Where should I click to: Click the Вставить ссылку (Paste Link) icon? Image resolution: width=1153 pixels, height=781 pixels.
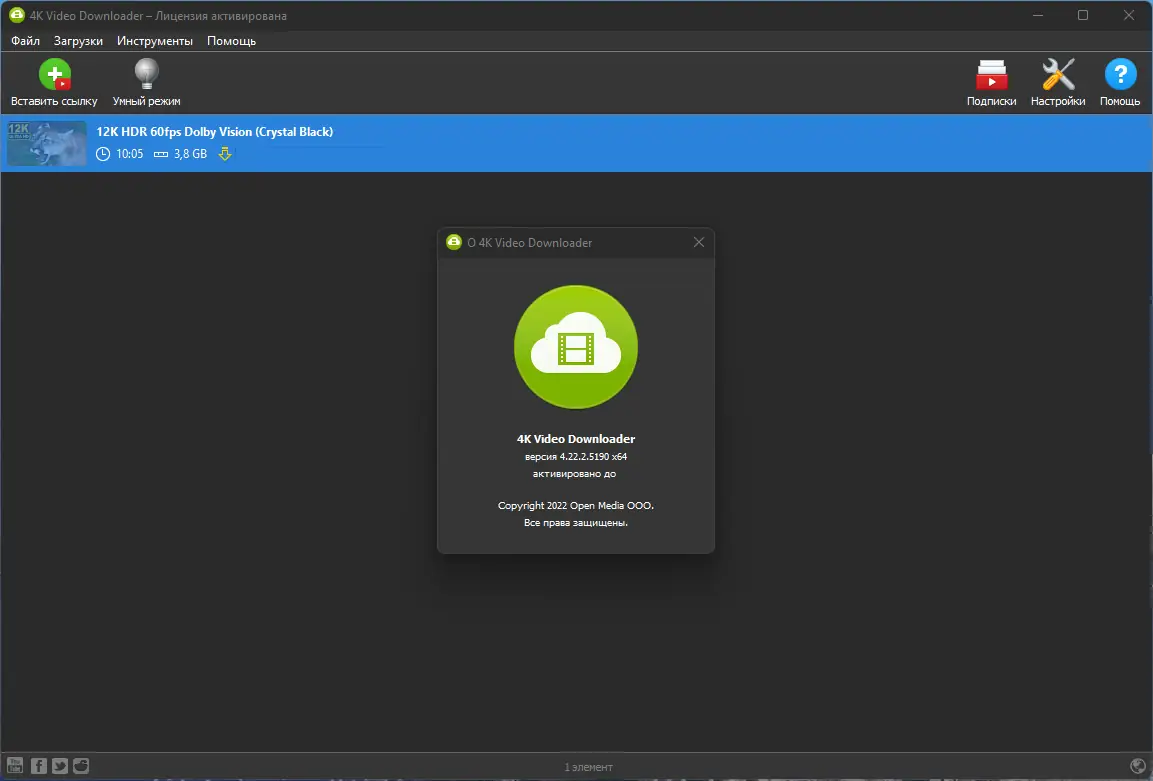click(55, 74)
